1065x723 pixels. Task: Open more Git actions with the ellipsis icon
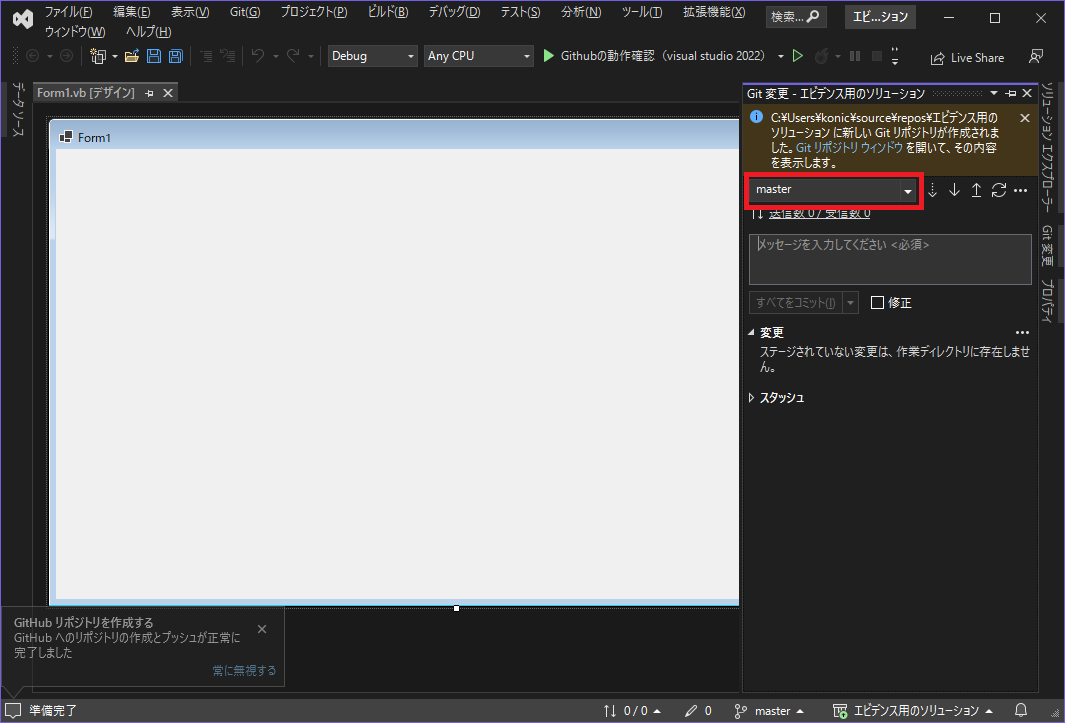pyautogui.click(x=1019, y=190)
